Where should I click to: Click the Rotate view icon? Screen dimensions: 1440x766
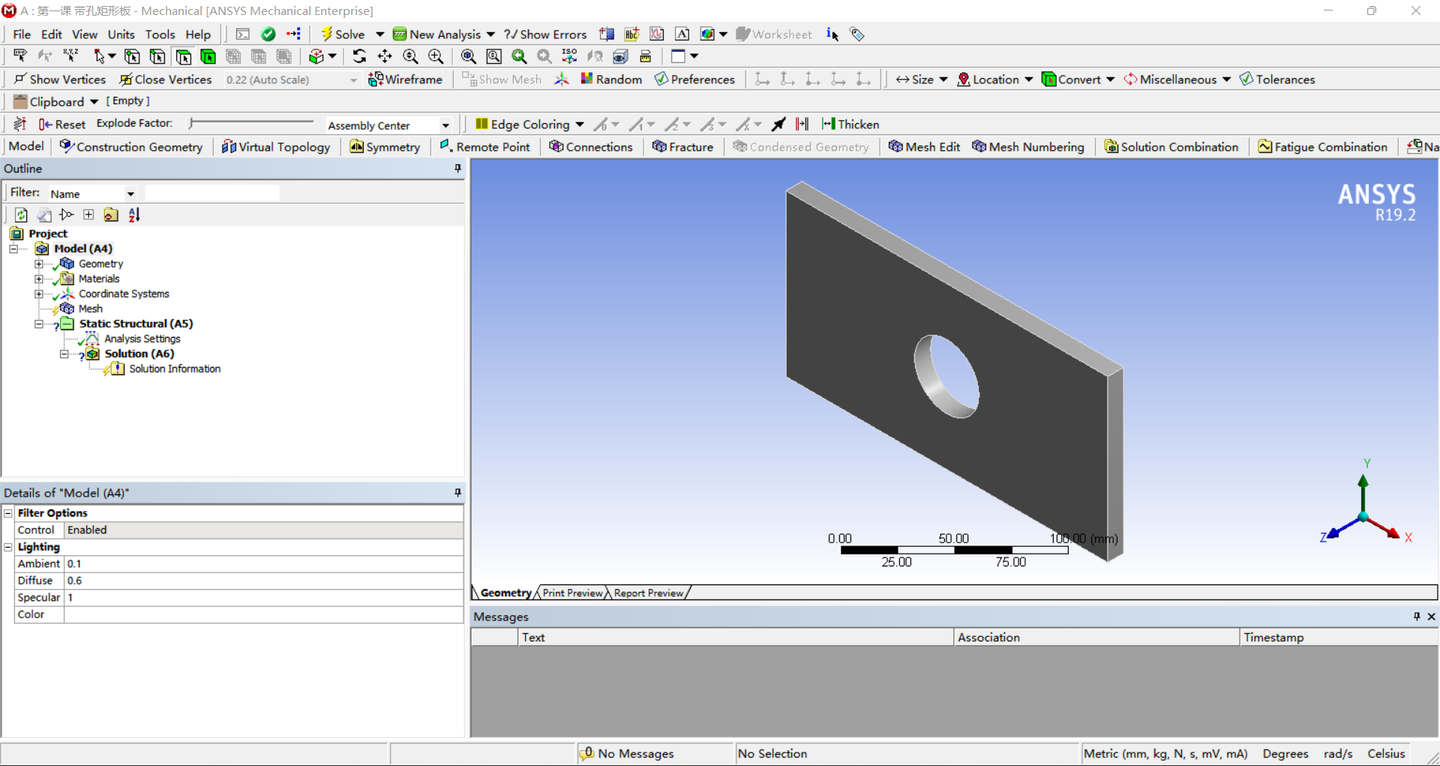click(x=360, y=56)
